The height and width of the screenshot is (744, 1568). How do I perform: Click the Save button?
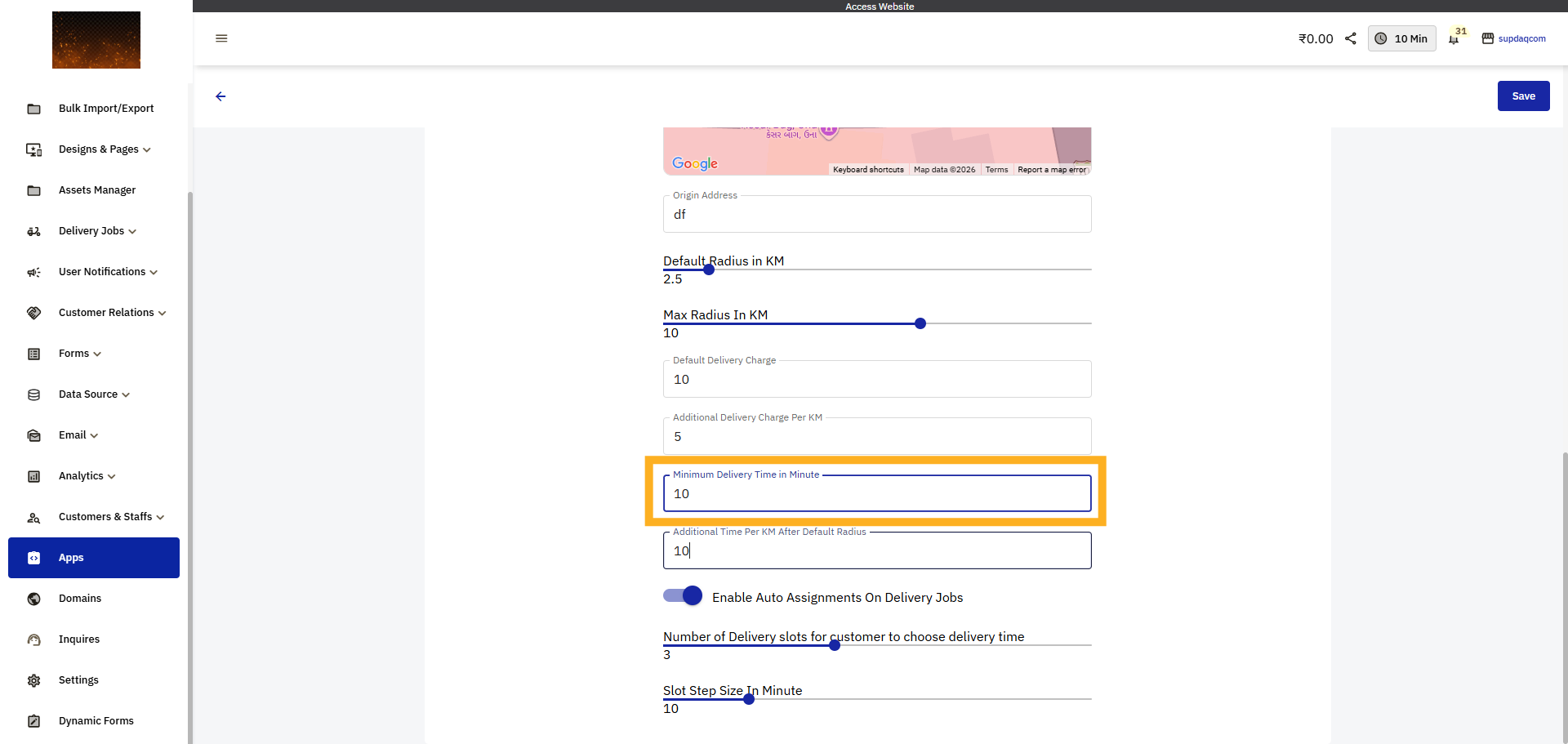(1523, 96)
